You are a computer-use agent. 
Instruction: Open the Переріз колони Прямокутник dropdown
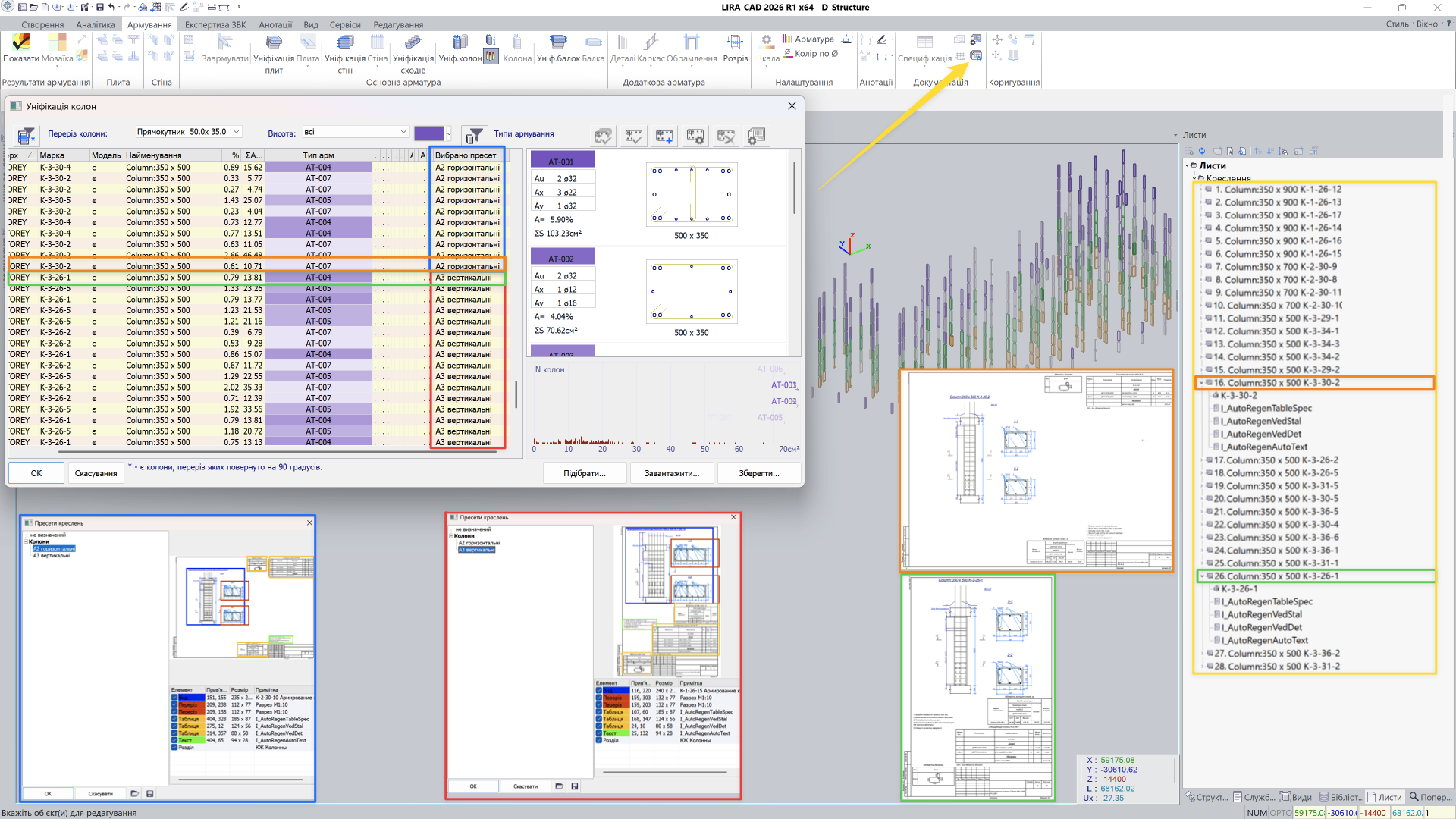[236, 132]
